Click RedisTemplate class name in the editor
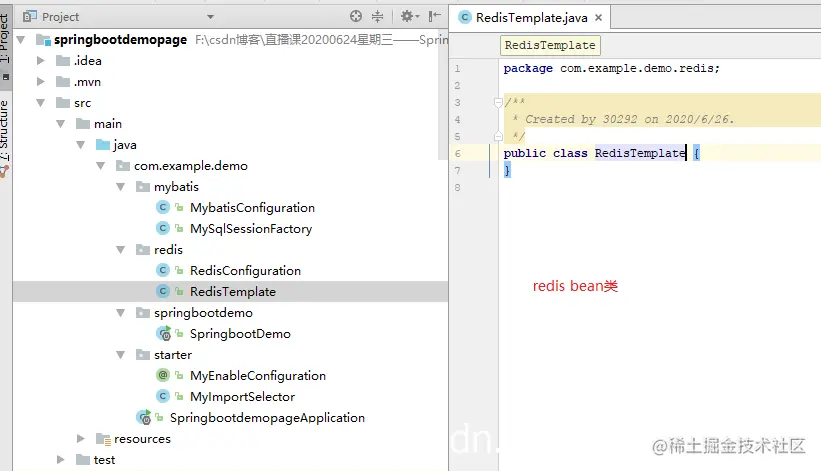This screenshot has height=471, width=821. (640, 153)
